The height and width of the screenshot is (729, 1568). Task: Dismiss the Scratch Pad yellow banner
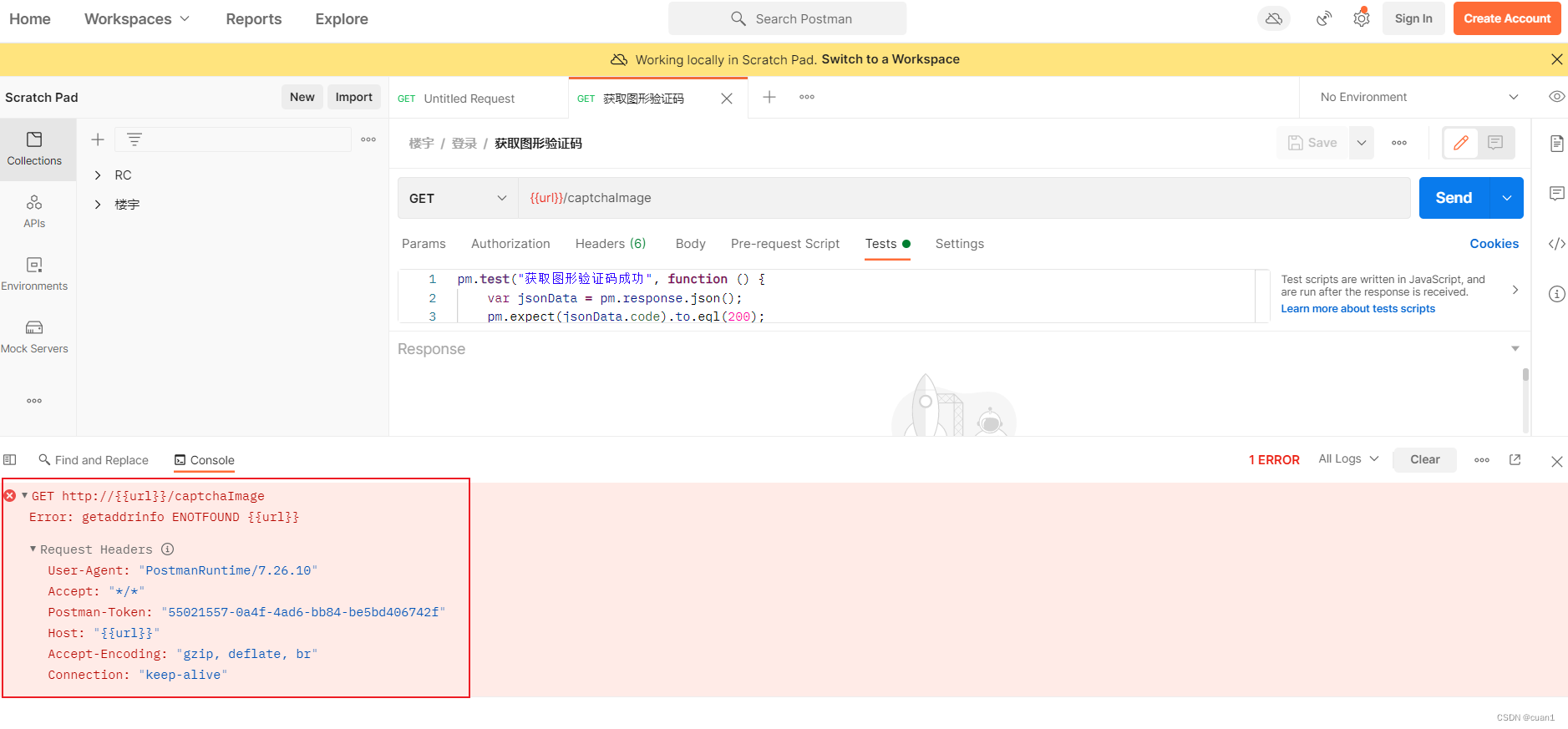pyautogui.click(x=1556, y=59)
